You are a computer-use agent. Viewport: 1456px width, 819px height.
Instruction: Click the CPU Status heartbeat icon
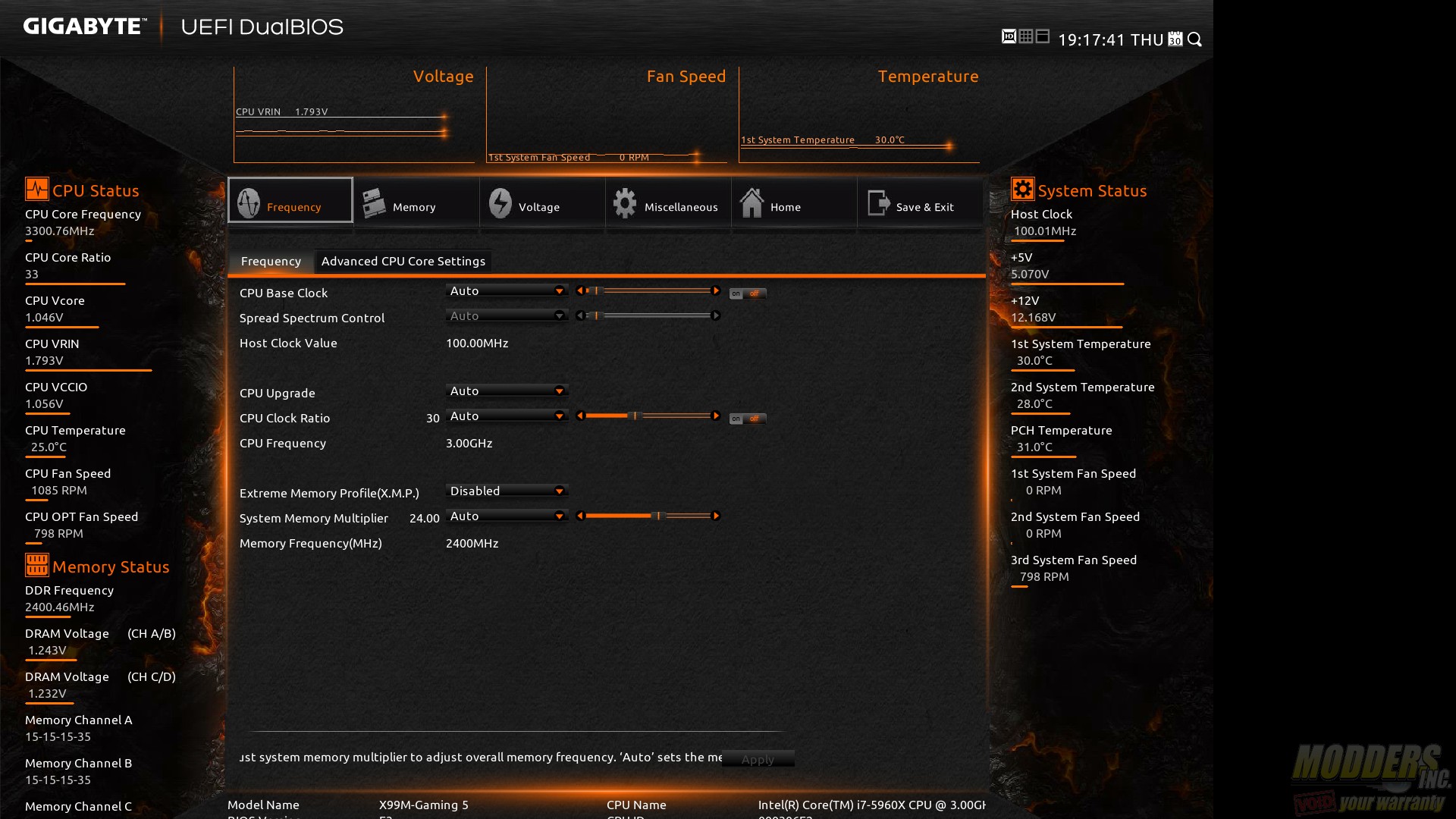coord(36,189)
